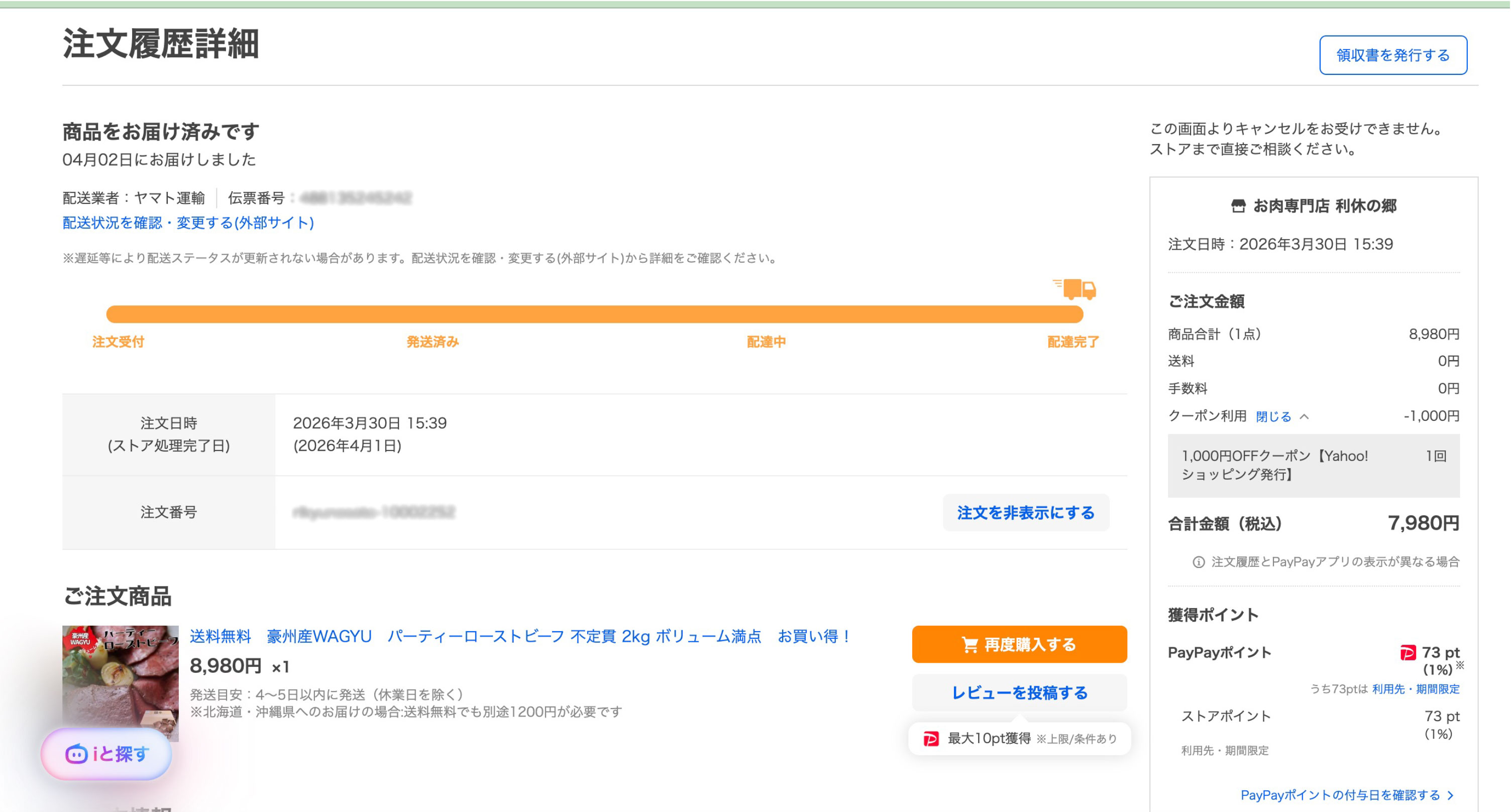Open the iと探す floating button
1511x812 pixels.
tap(106, 754)
